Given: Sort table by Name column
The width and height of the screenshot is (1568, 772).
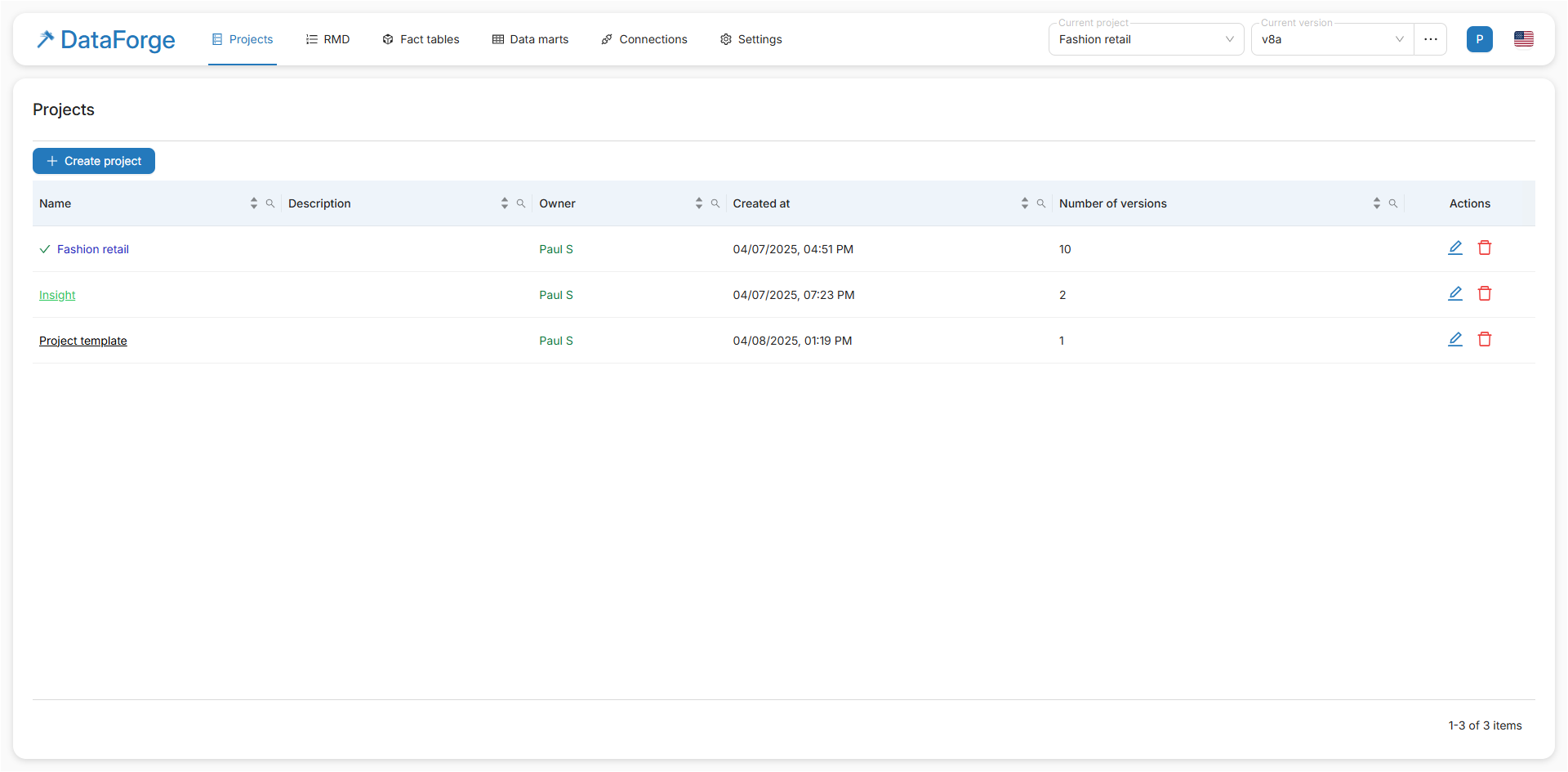Looking at the screenshot, I should (254, 203).
